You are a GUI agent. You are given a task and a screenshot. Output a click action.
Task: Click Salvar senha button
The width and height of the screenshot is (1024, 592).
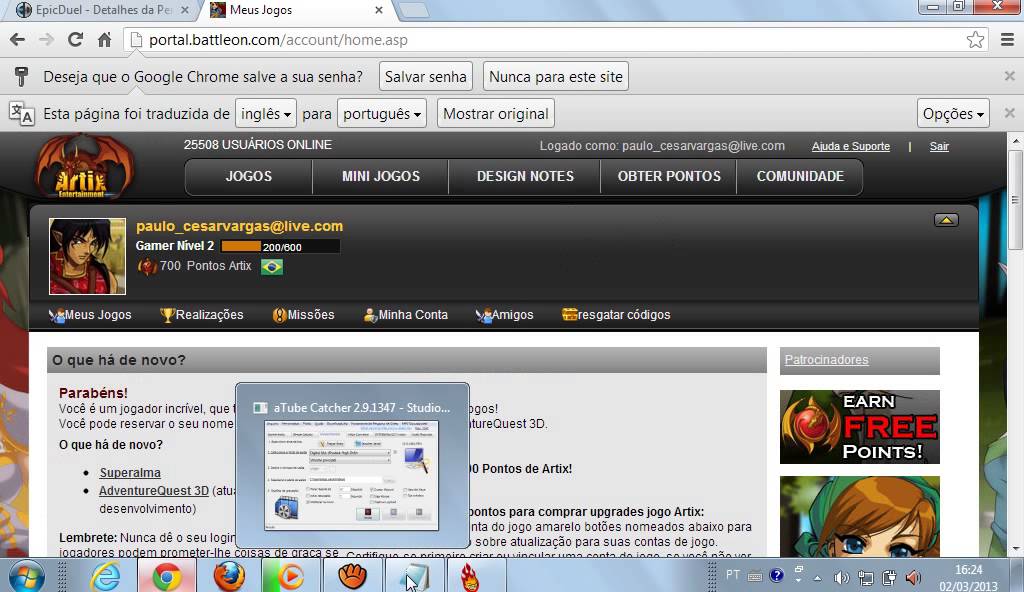coord(426,76)
